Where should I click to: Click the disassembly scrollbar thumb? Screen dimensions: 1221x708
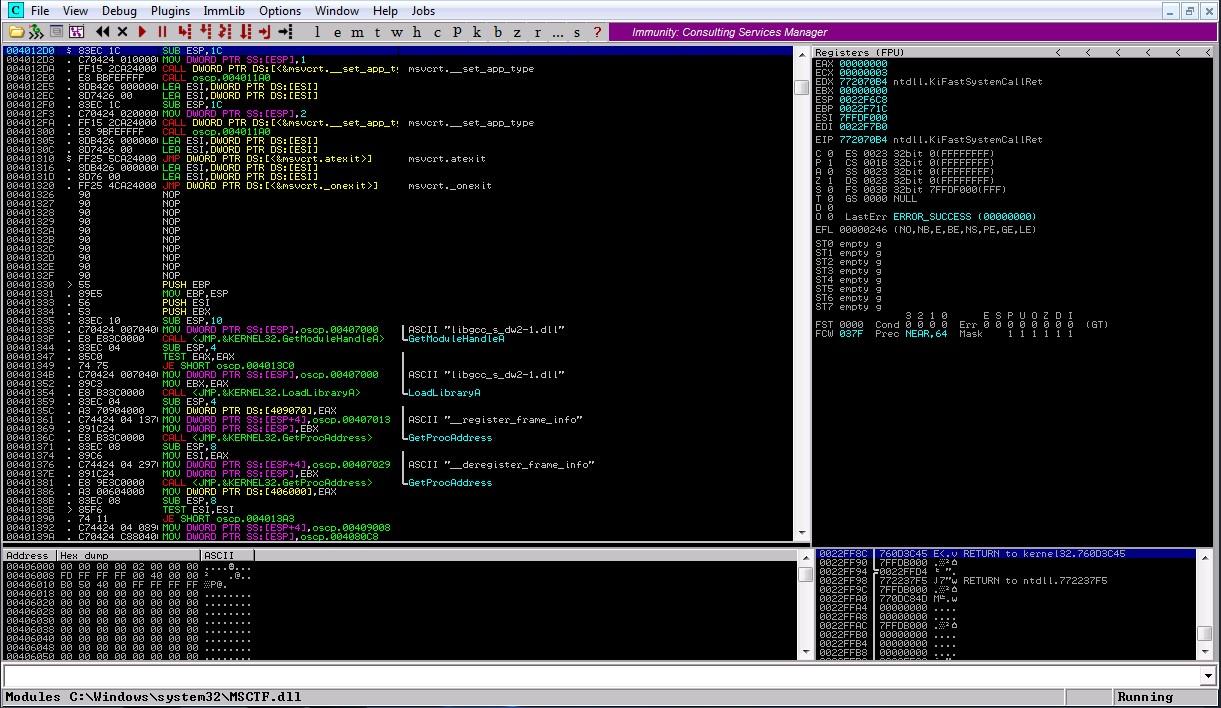[801, 87]
